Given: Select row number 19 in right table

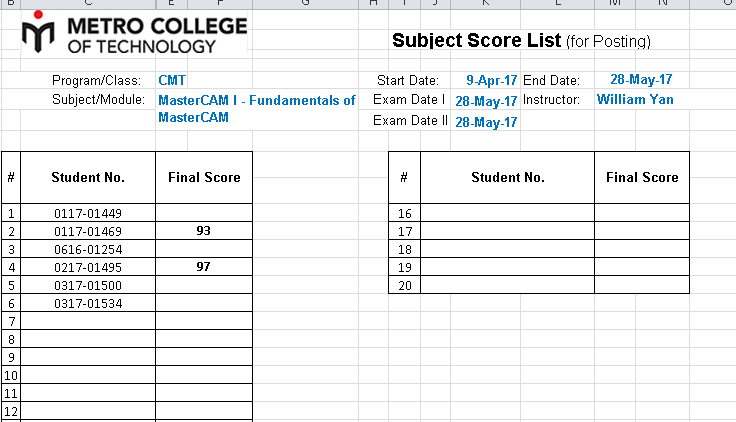Looking at the screenshot, I should click(405, 267).
